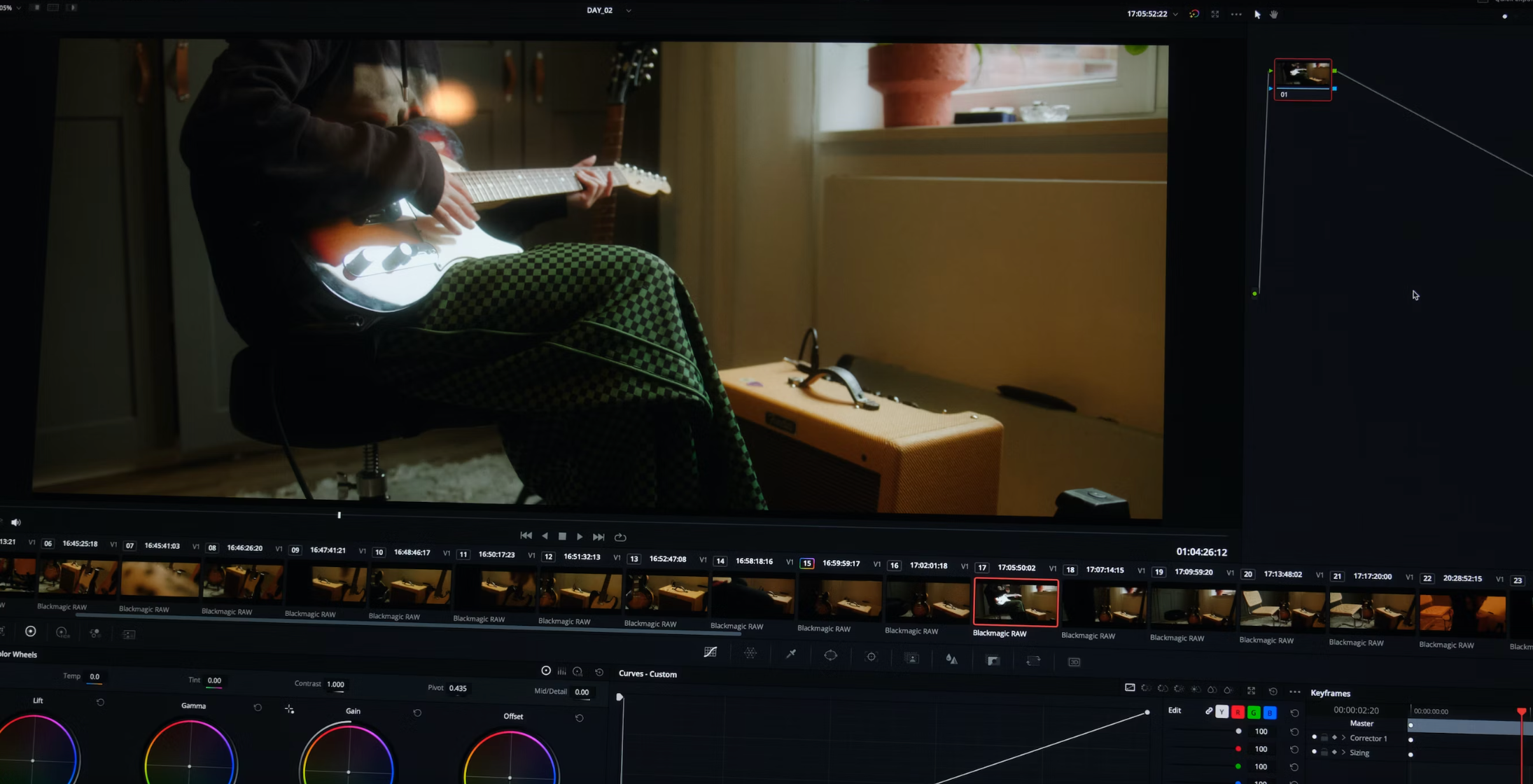The height and width of the screenshot is (784, 1533).
Task: Open Color Warper palette
Action: coord(750,654)
